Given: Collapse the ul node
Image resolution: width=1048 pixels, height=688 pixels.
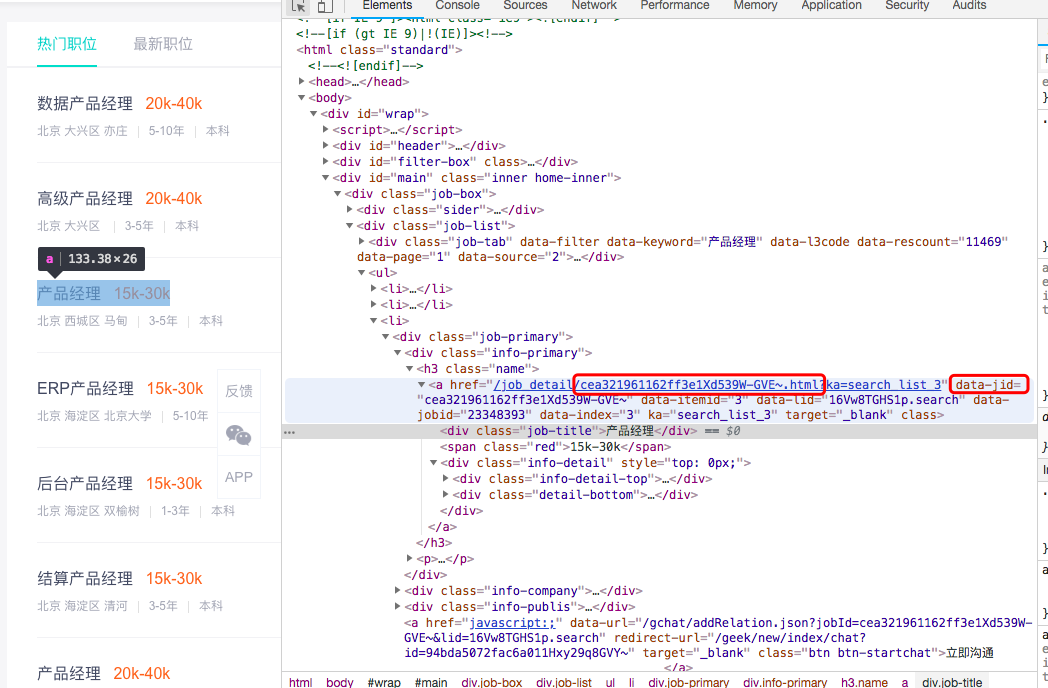Looking at the screenshot, I should (362, 273).
